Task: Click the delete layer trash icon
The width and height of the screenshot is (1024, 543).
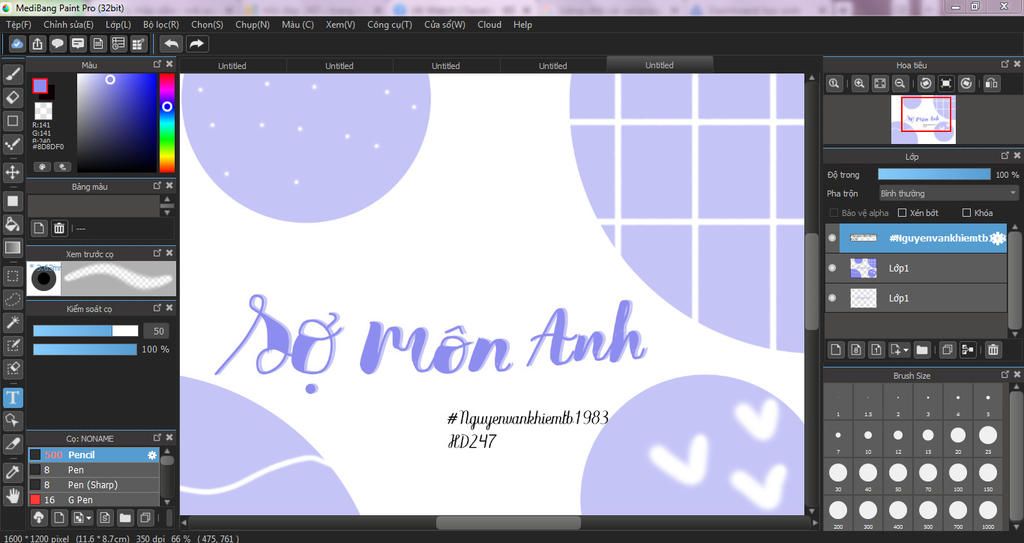Action: pyautogui.click(x=993, y=350)
